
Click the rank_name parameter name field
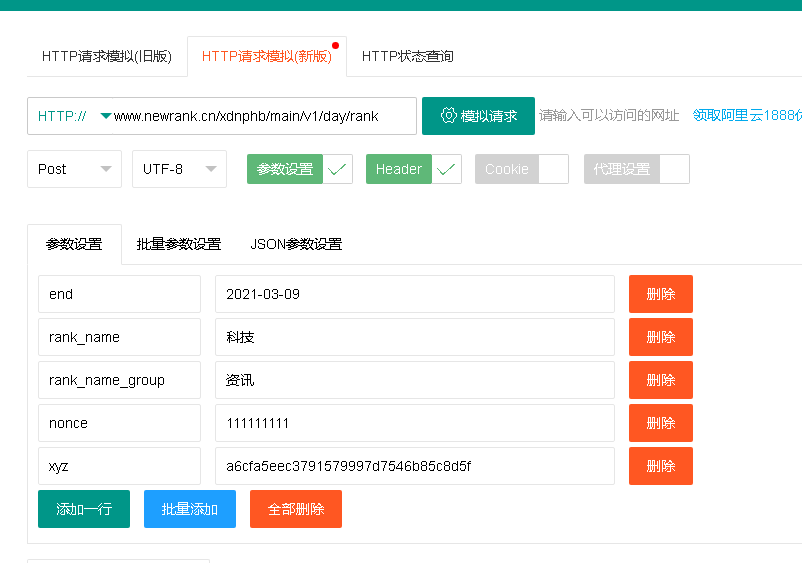(119, 337)
